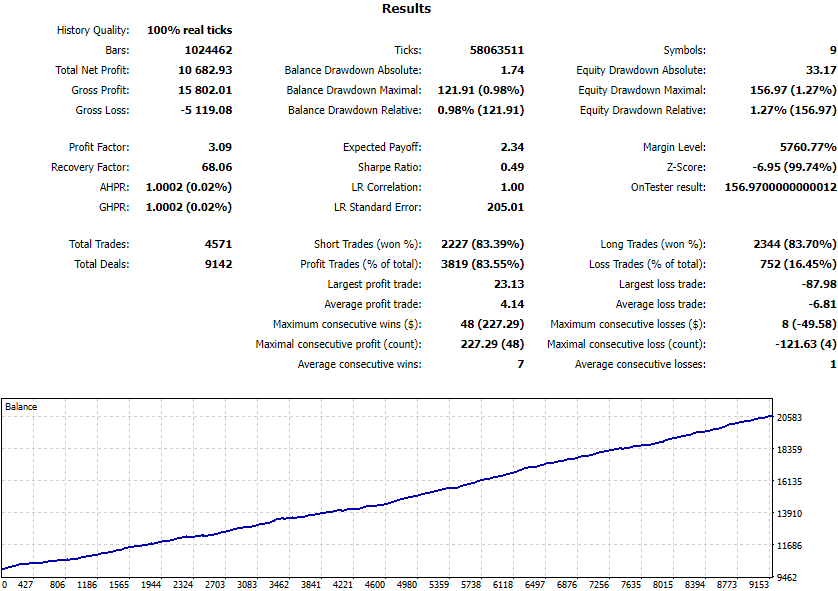The height and width of the screenshot is (591, 838).
Task: Select Largest profit trade value 23.13
Action: (x=509, y=284)
